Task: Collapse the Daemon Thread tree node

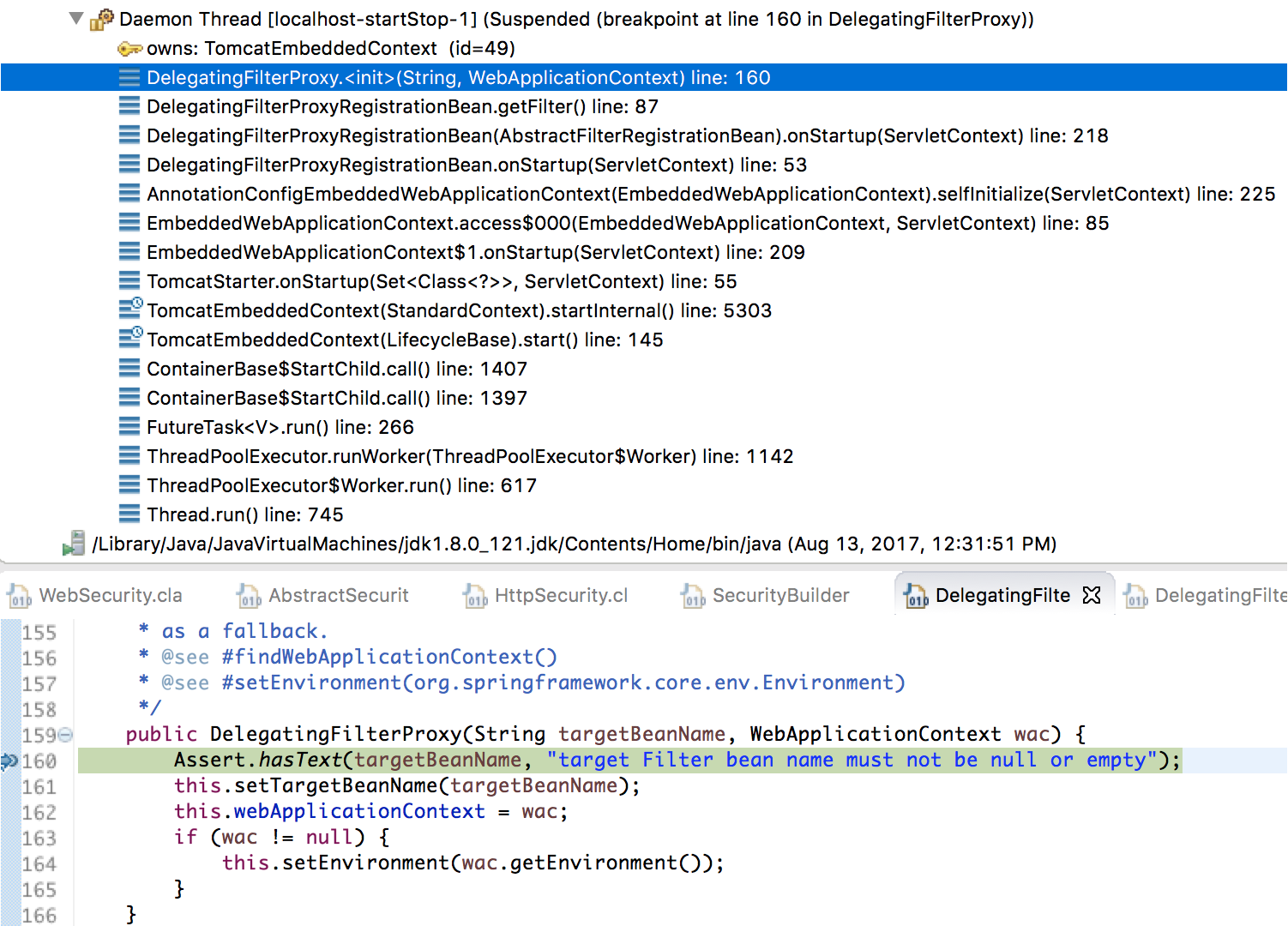Action: (x=76, y=18)
